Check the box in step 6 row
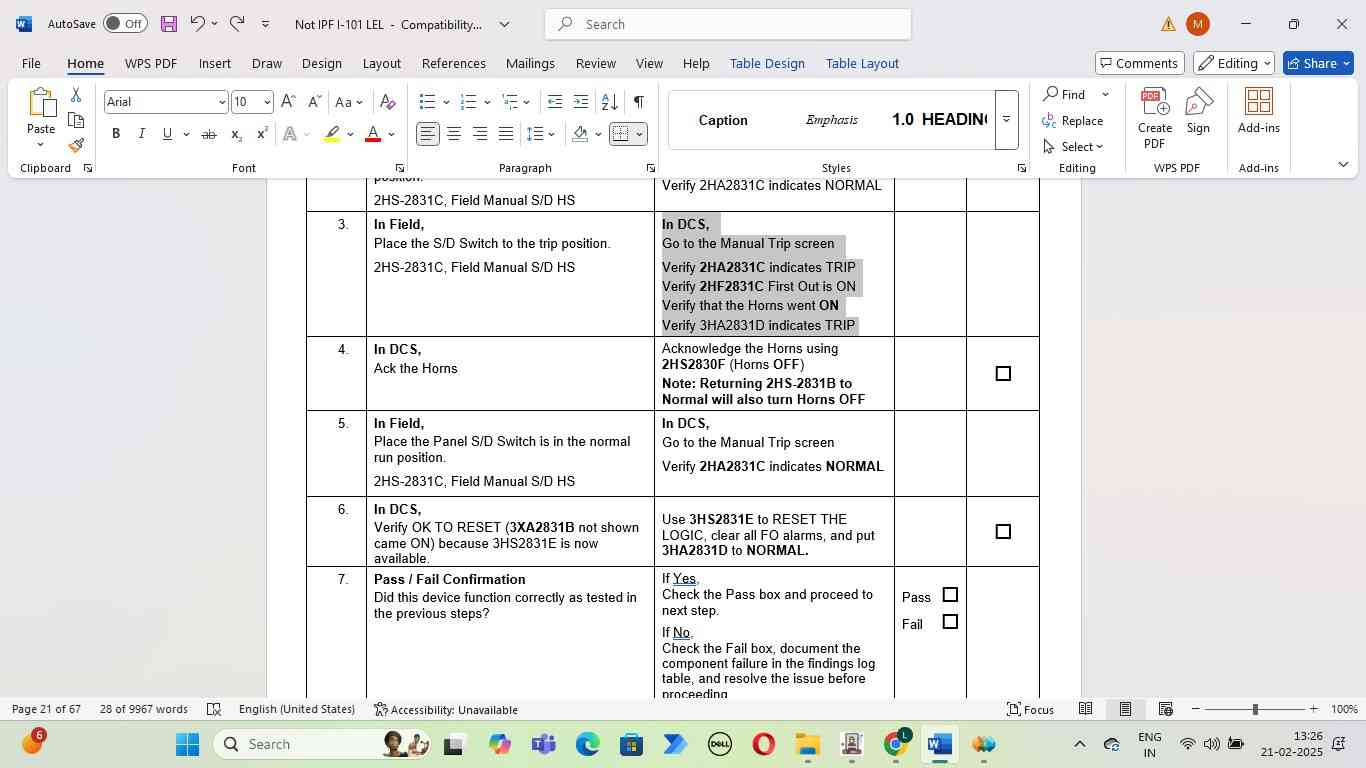This screenshot has width=1366, height=768. point(1003,532)
